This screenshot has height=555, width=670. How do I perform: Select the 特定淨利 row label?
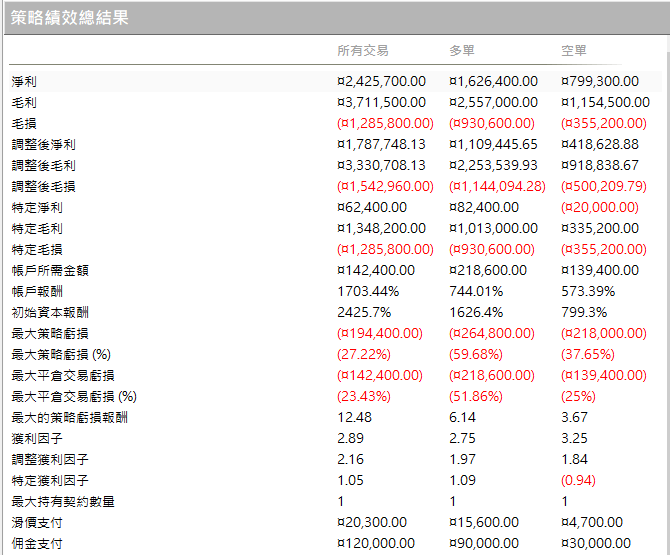coord(37,207)
